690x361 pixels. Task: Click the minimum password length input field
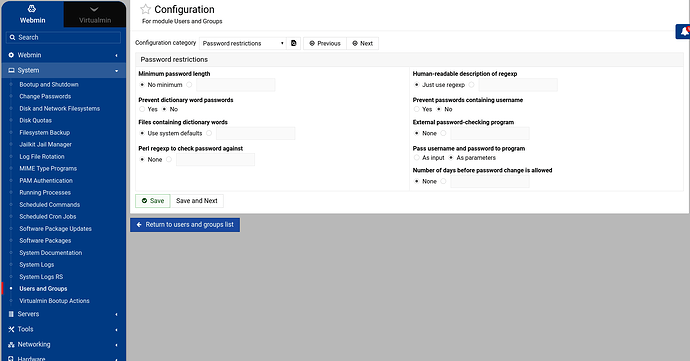[235, 85]
